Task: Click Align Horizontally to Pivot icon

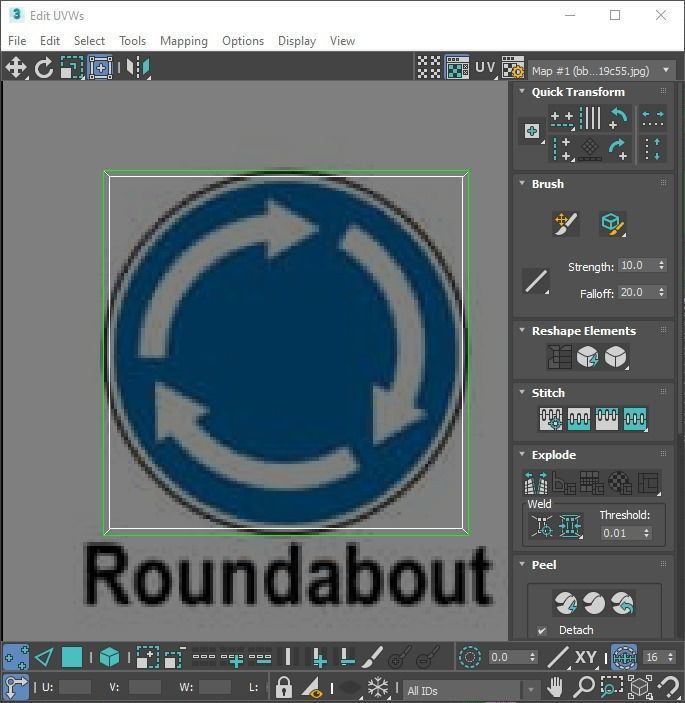Action: pos(562,119)
